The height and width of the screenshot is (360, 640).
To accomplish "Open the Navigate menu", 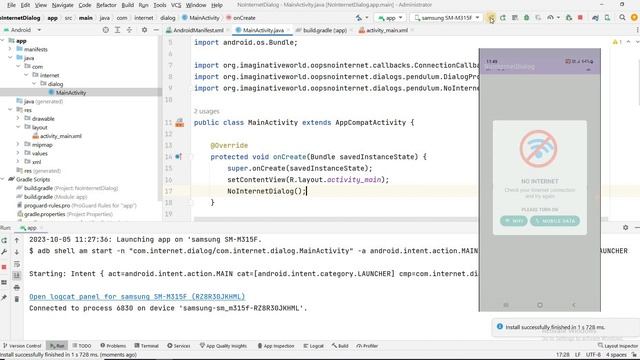I will [62, 5].
